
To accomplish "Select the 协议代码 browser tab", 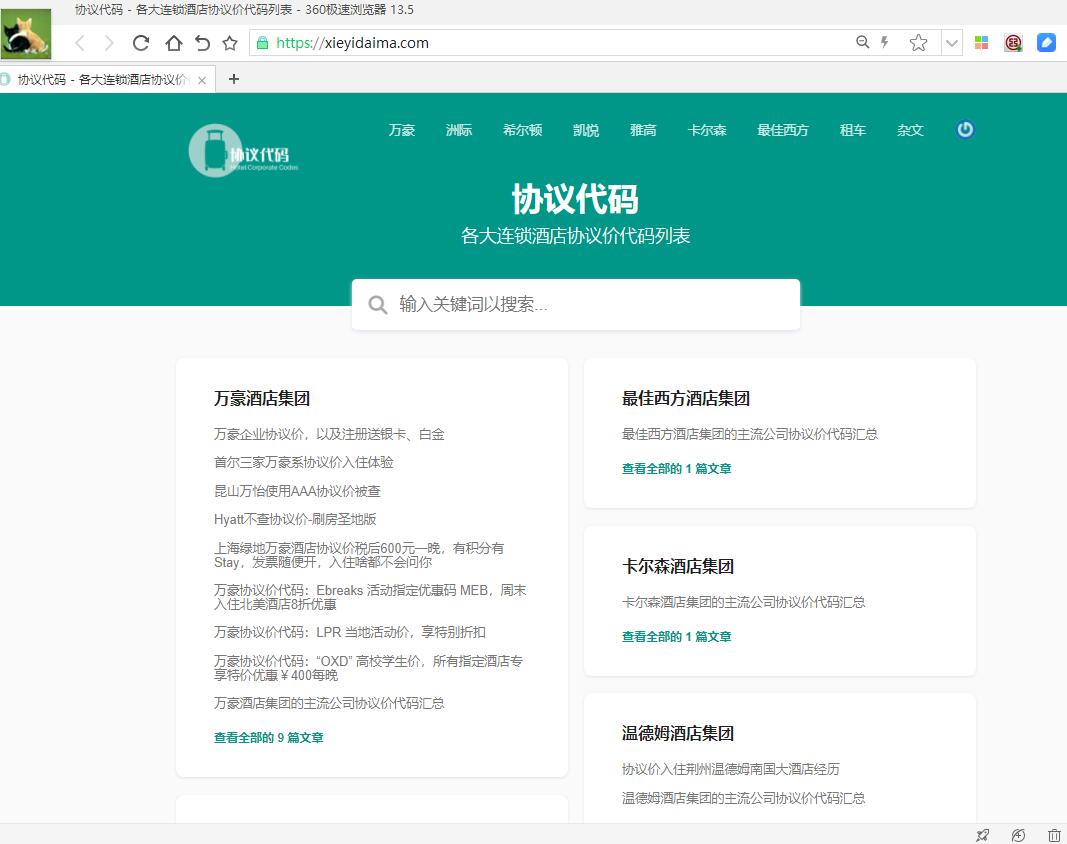I will coord(103,80).
